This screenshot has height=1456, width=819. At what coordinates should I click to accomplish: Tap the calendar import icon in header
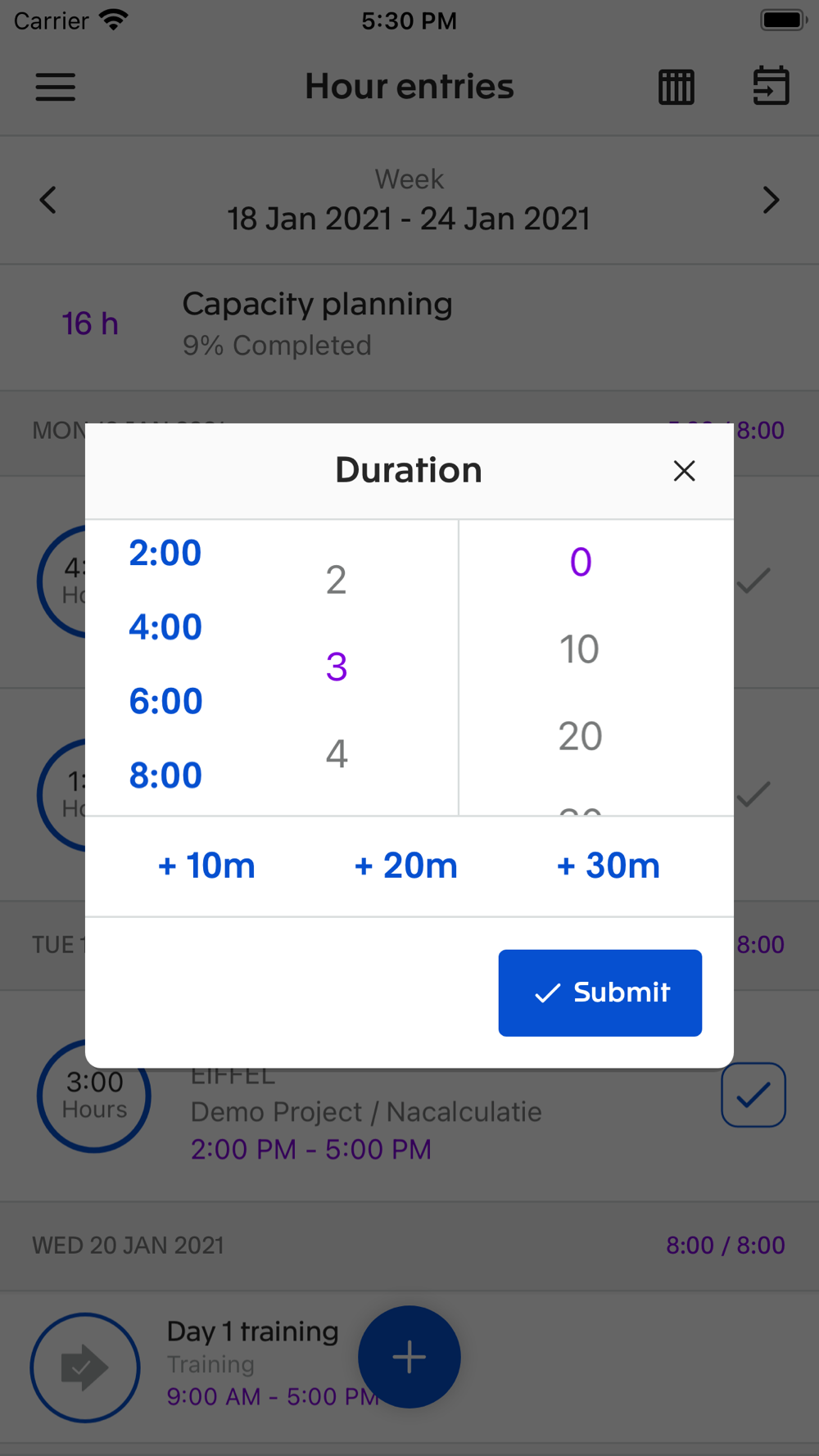tap(771, 86)
